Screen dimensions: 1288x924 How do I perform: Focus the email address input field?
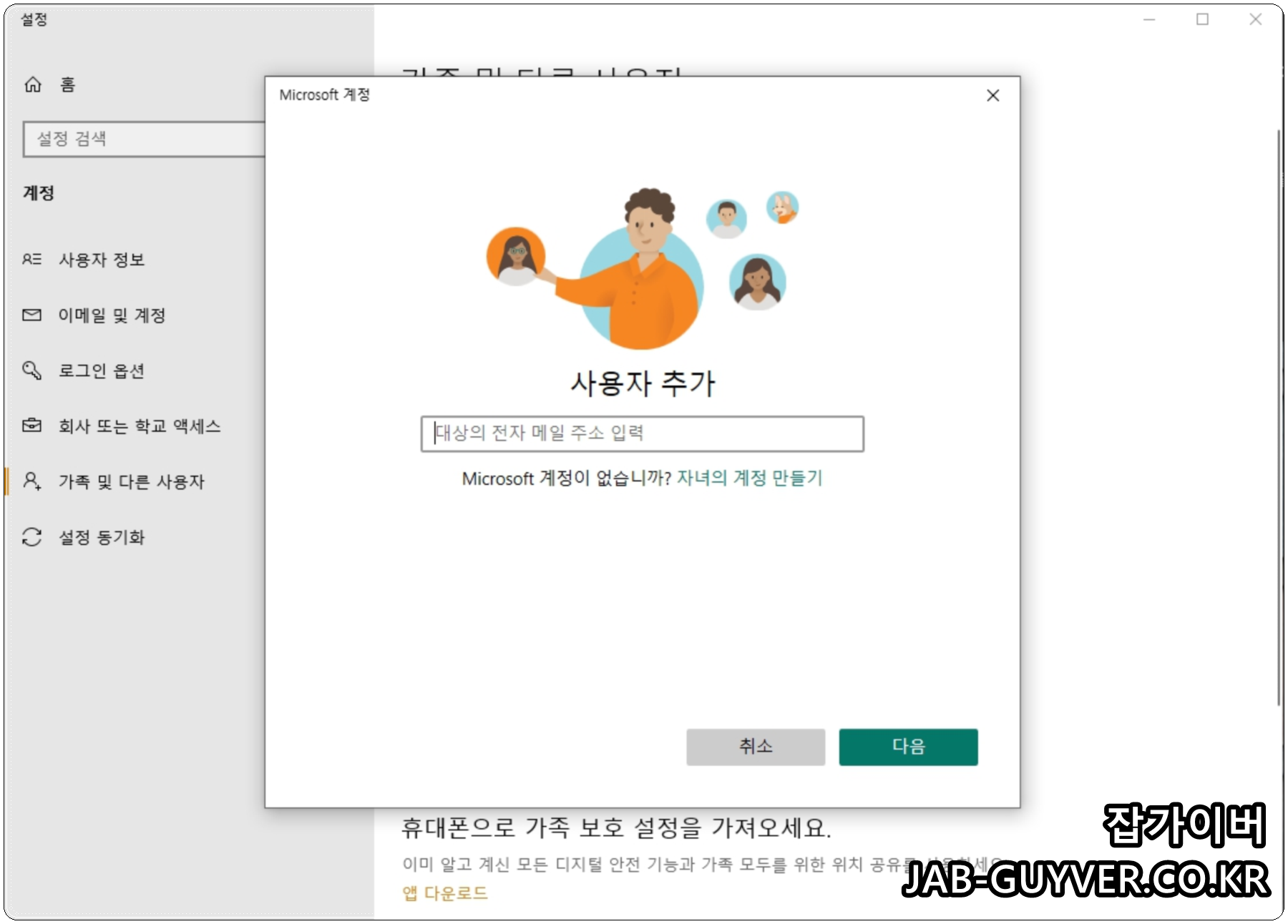pos(642,433)
